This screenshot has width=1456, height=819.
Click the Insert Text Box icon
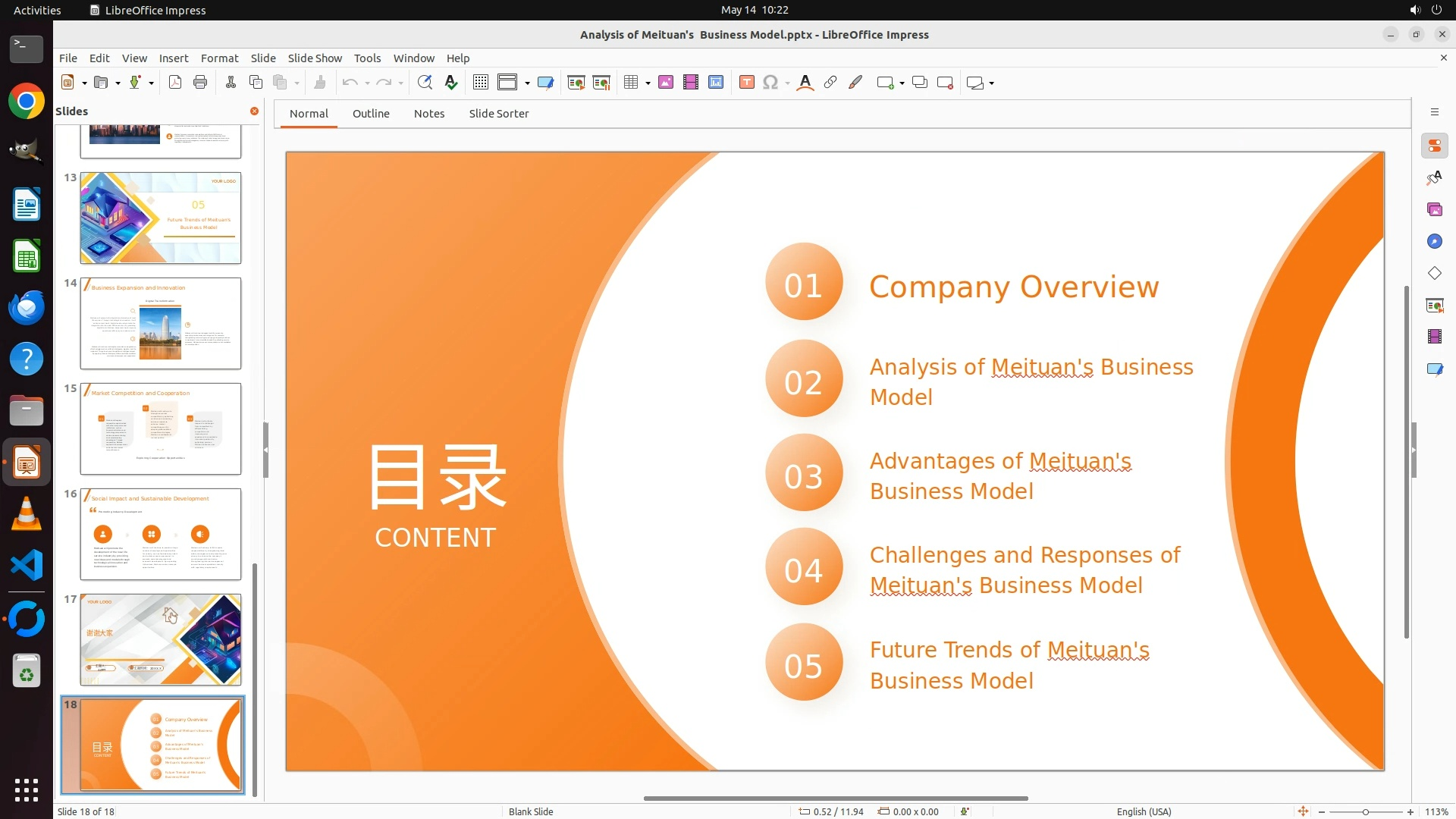point(746,83)
